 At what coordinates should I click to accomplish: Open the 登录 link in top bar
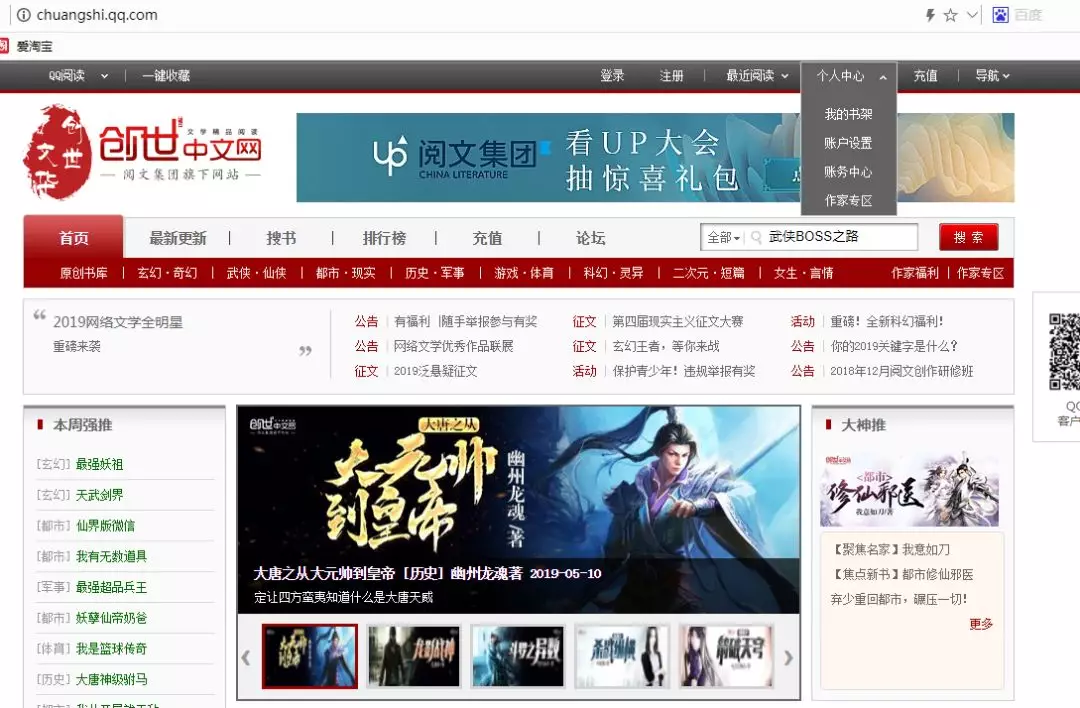pyautogui.click(x=612, y=76)
